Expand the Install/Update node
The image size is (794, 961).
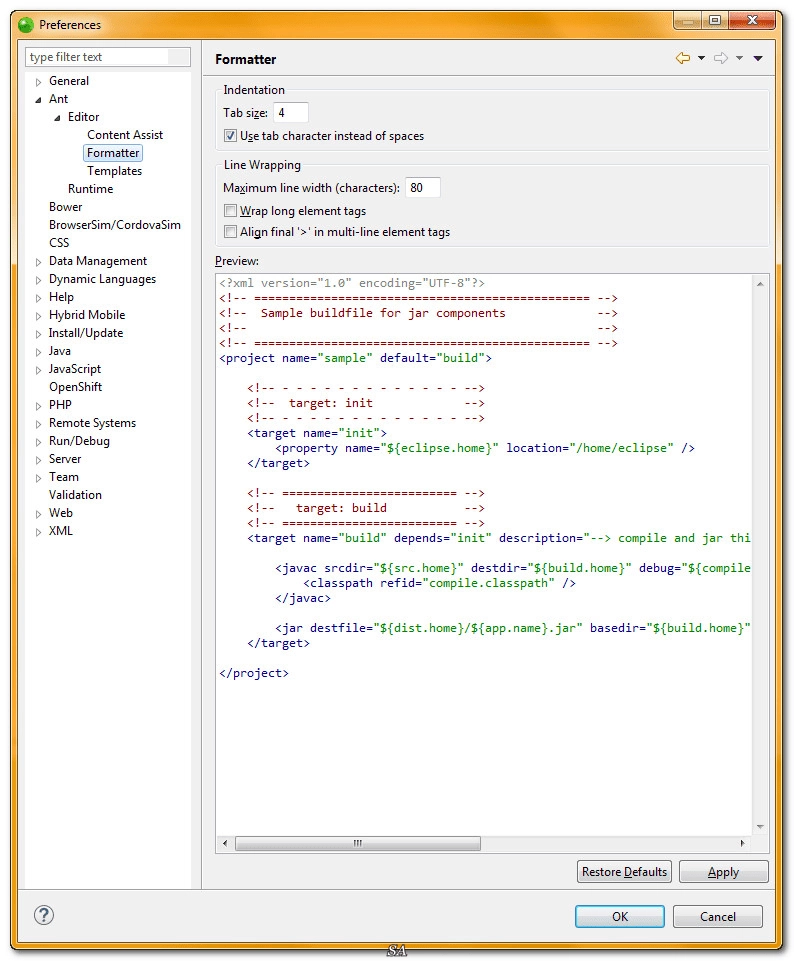click(x=38, y=333)
